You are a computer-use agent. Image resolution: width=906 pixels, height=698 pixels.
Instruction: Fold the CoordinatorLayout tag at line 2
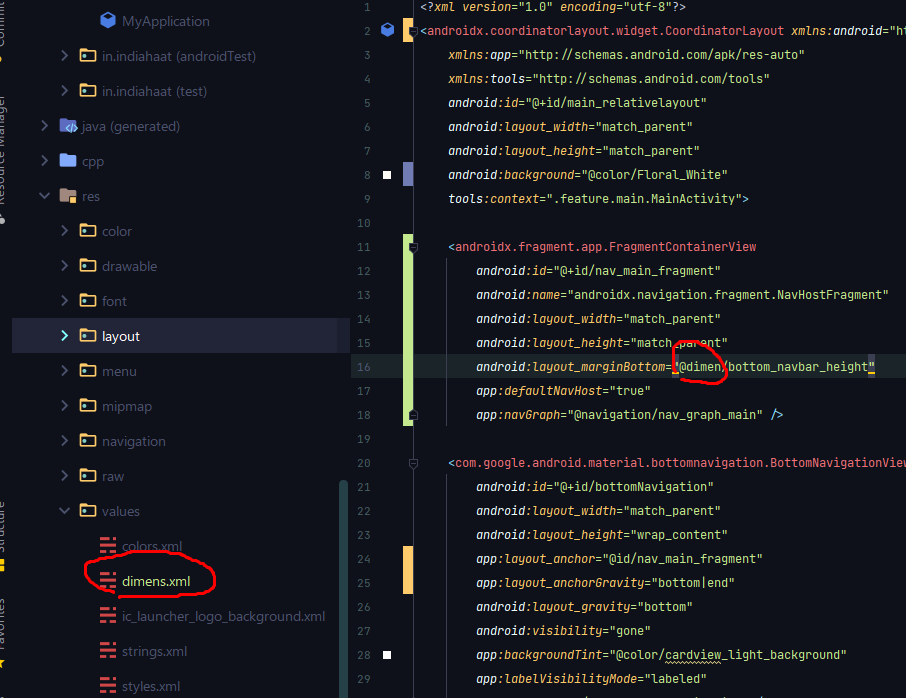pyautogui.click(x=413, y=31)
